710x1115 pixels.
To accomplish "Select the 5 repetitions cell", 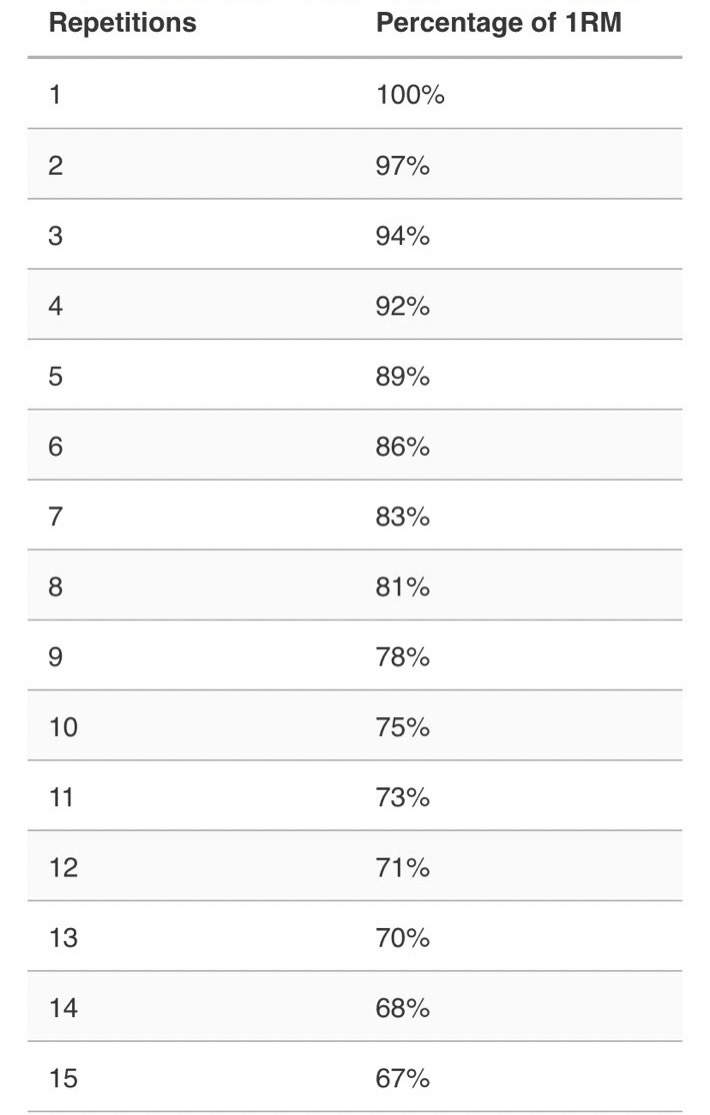I will pos(55,376).
